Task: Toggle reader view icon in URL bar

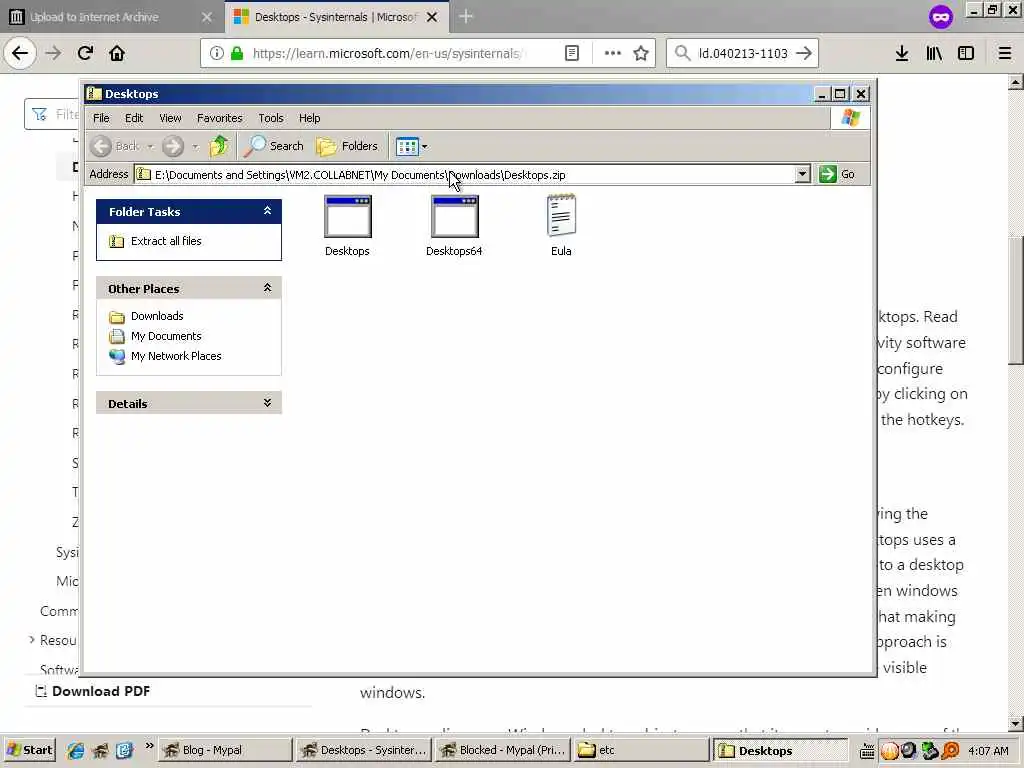Action: [x=571, y=54]
